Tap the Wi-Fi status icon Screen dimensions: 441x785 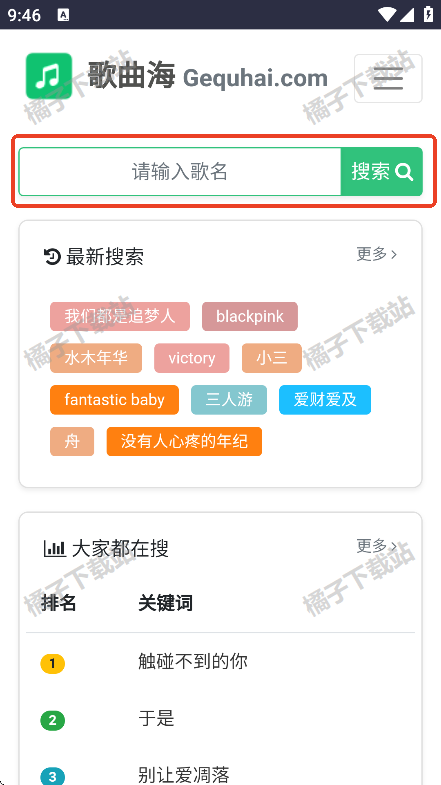[x=386, y=15]
